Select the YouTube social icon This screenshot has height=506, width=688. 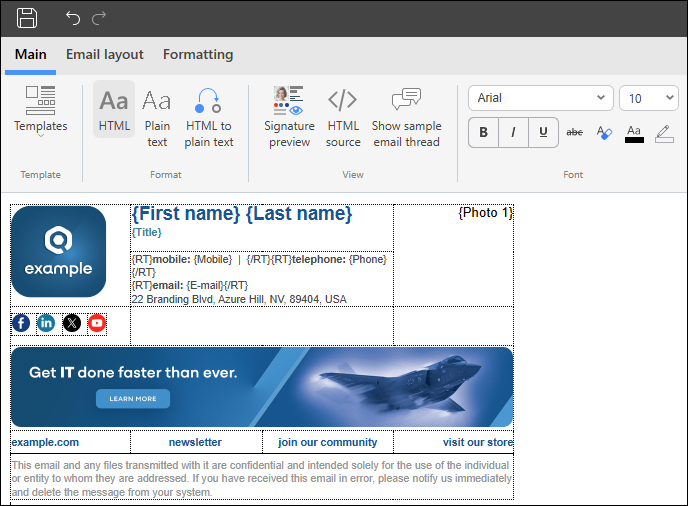tap(97, 323)
